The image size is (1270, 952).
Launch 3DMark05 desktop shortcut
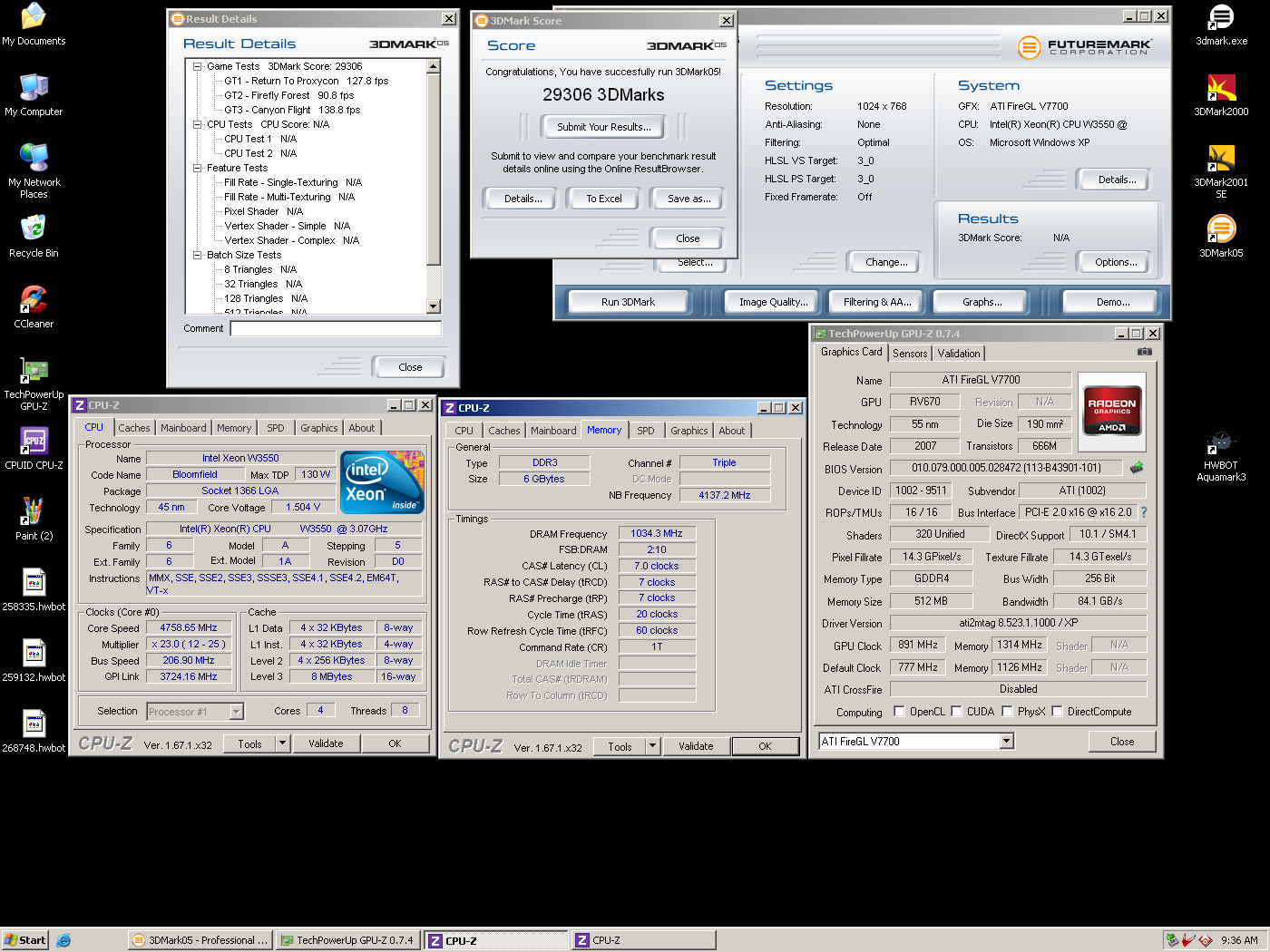[1221, 237]
